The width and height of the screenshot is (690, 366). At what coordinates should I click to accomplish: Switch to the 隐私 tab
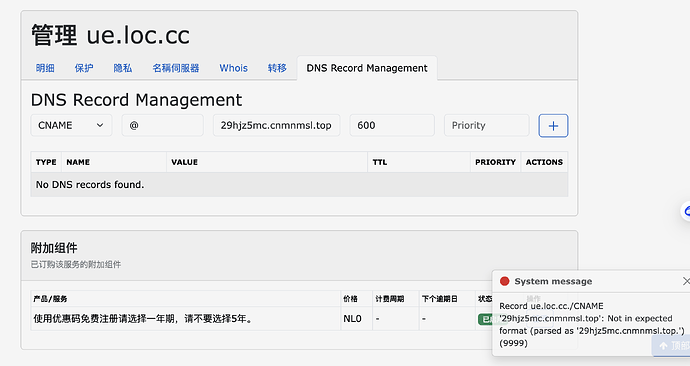pos(122,68)
